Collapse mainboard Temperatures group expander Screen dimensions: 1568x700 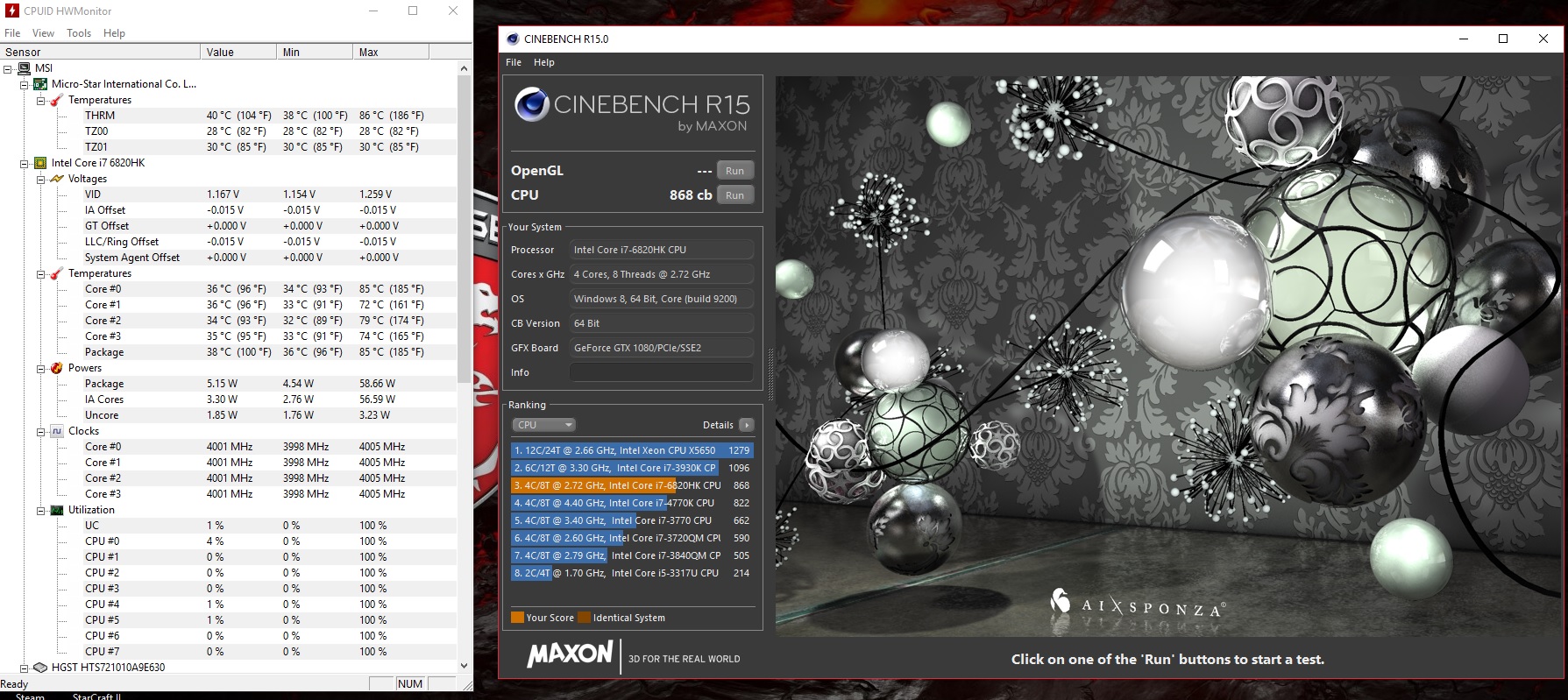41,100
